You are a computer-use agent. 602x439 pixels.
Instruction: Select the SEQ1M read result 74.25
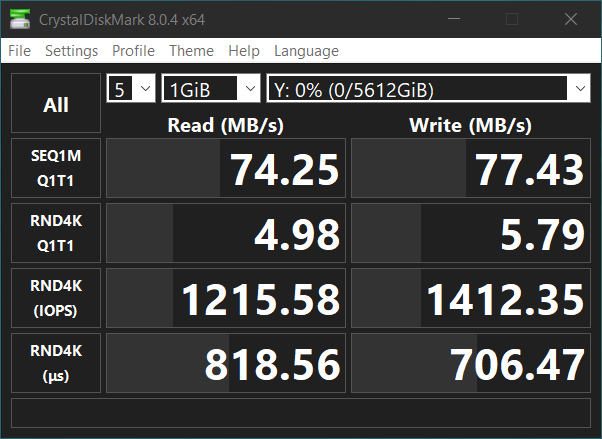click(x=226, y=168)
